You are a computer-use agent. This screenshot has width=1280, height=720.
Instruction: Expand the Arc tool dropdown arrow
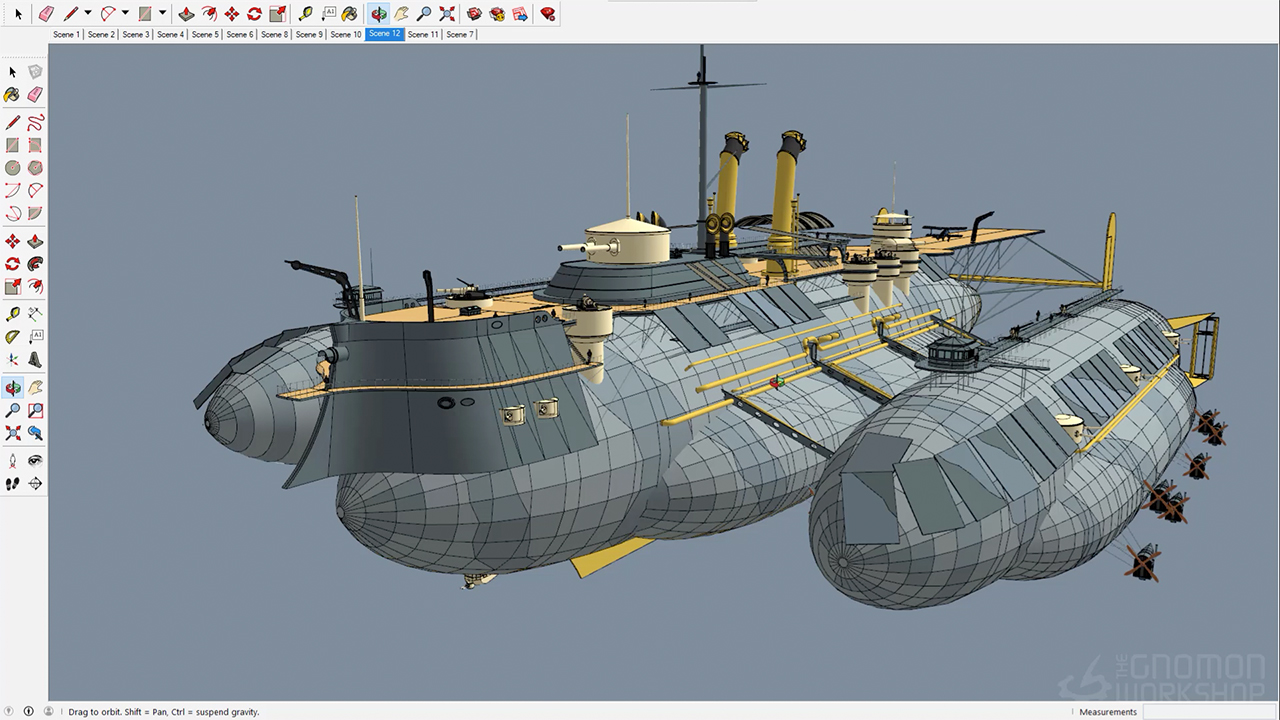[x=125, y=14]
